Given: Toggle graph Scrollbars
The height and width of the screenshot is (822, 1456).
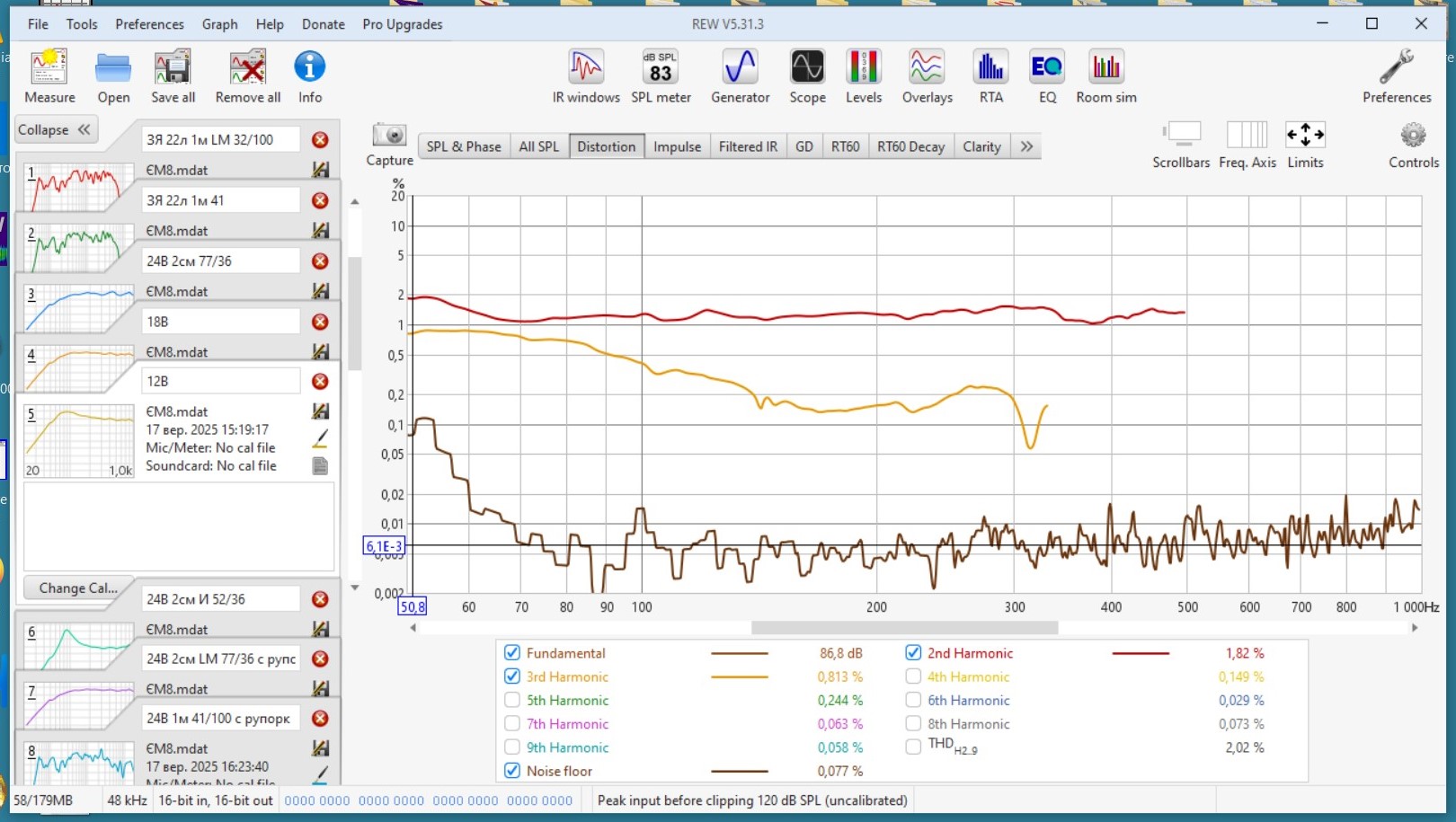Looking at the screenshot, I should (1181, 145).
